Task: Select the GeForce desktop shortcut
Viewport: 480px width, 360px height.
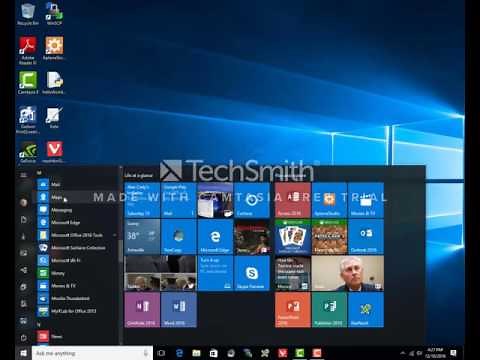Action: pyautogui.click(x=28, y=152)
